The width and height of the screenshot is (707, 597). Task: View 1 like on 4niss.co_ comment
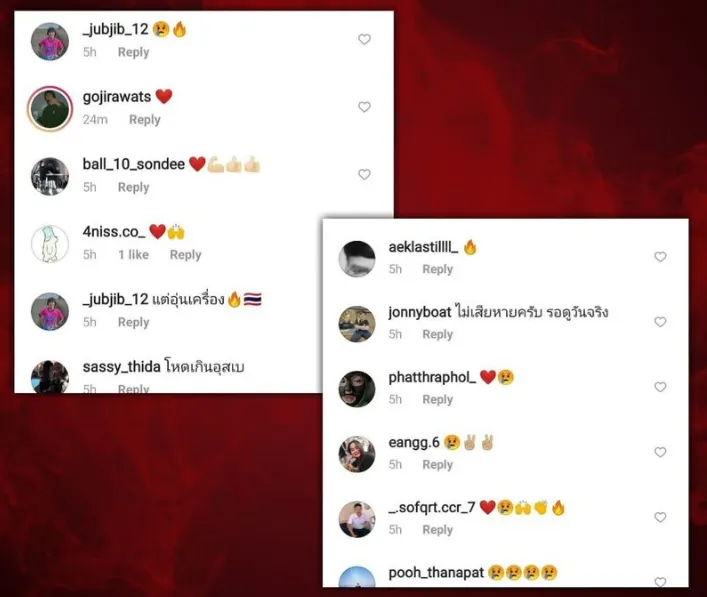[x=133, y=255]
